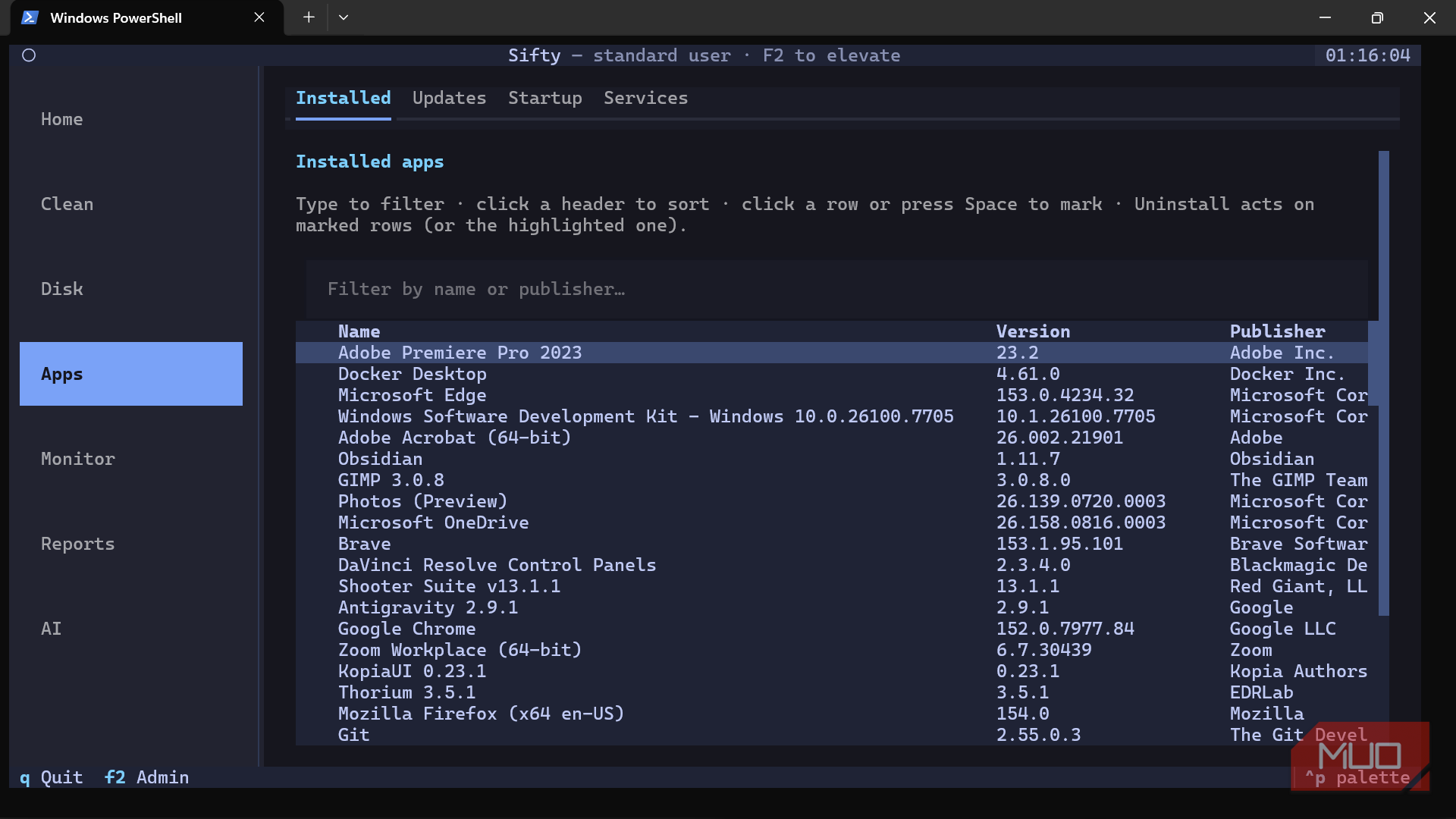1456x819 pixels.
Task: Go to Home in the sidebar
Action: click(x=131, y=119)
